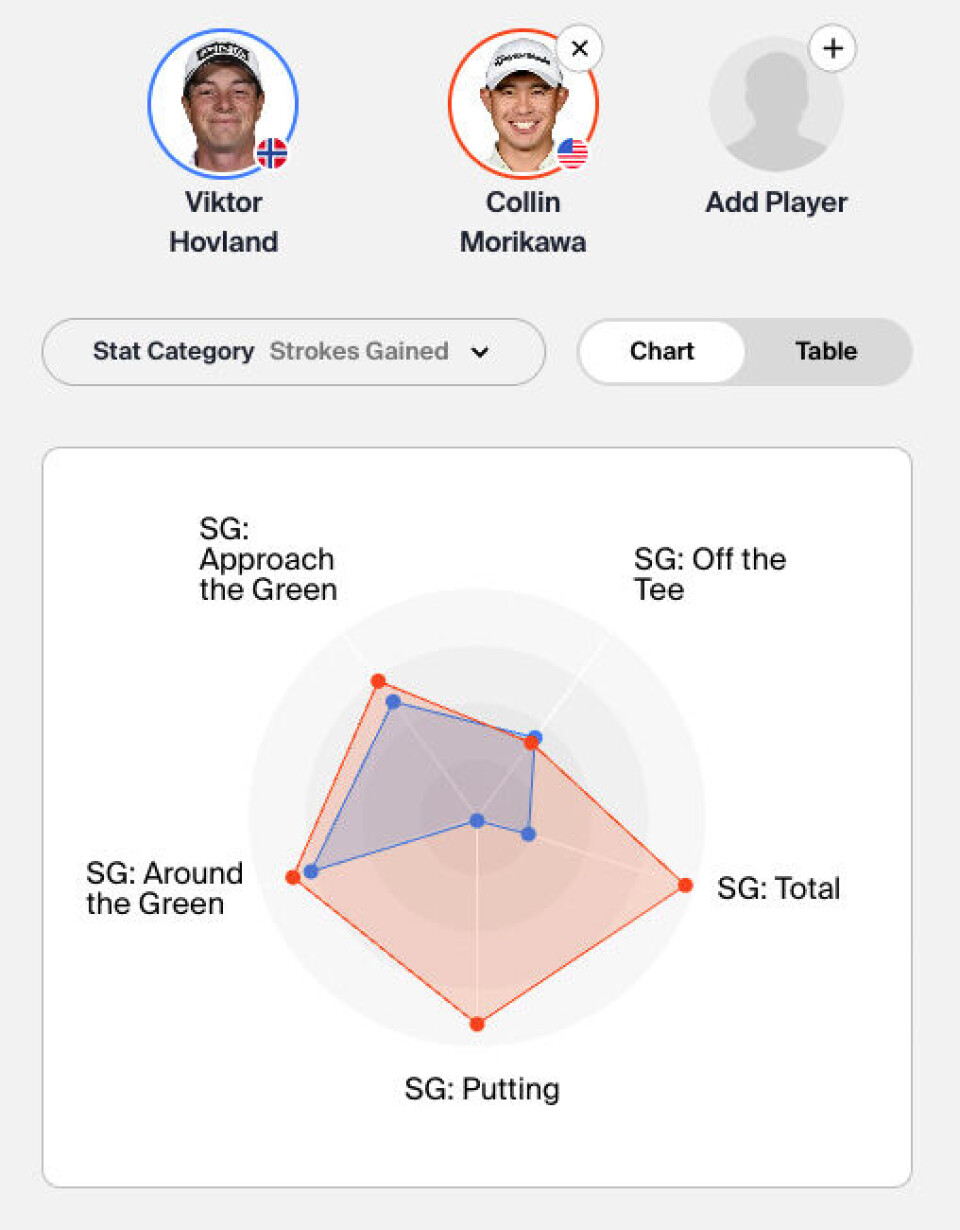Open Collin Morikawa name link
Image resolution: width=960 pixels, height=1230 pixels.
tap(523, 222)
